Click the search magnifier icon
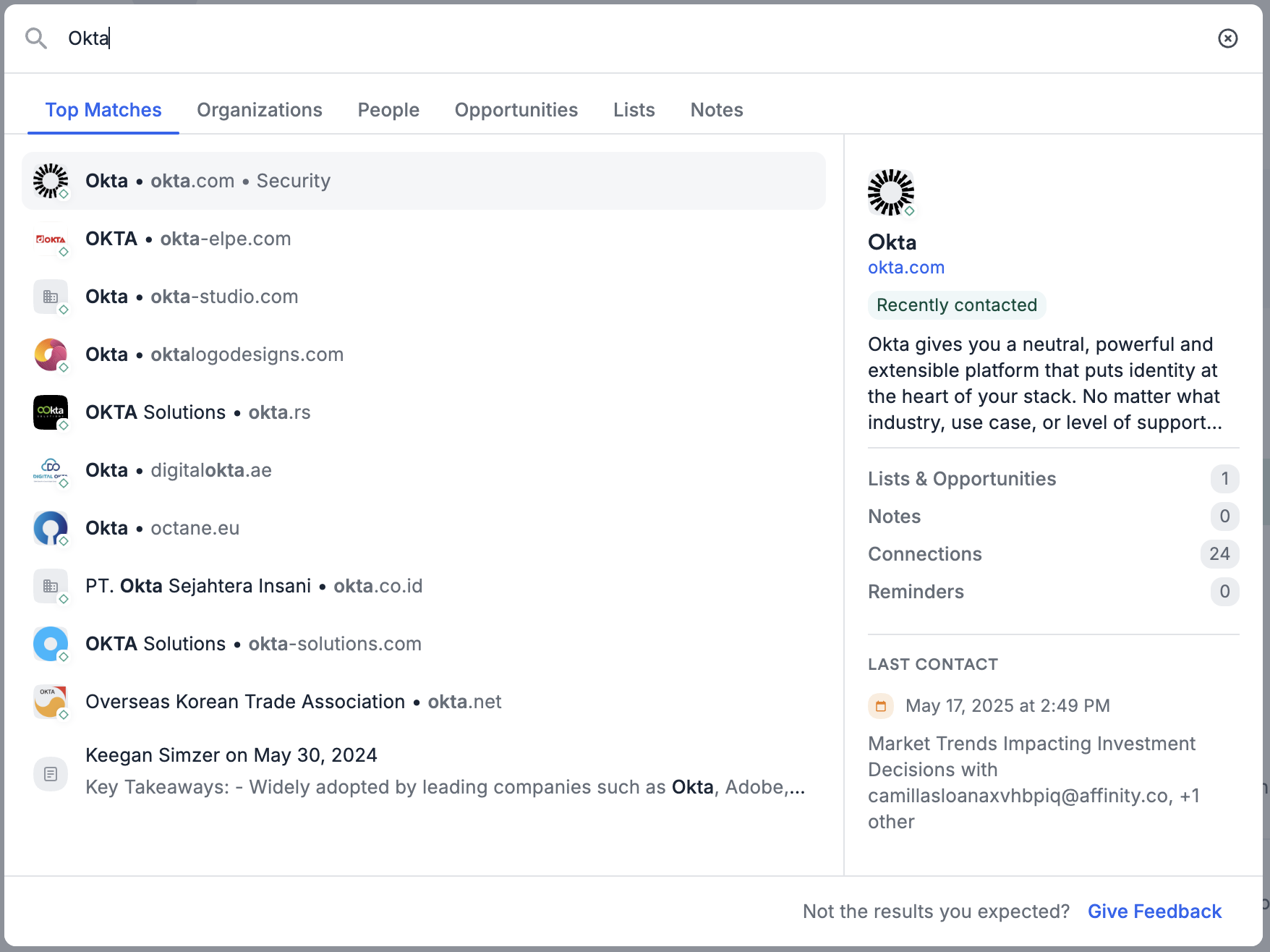The height and width of the screenshot is (952, 1270). (35, 38)
